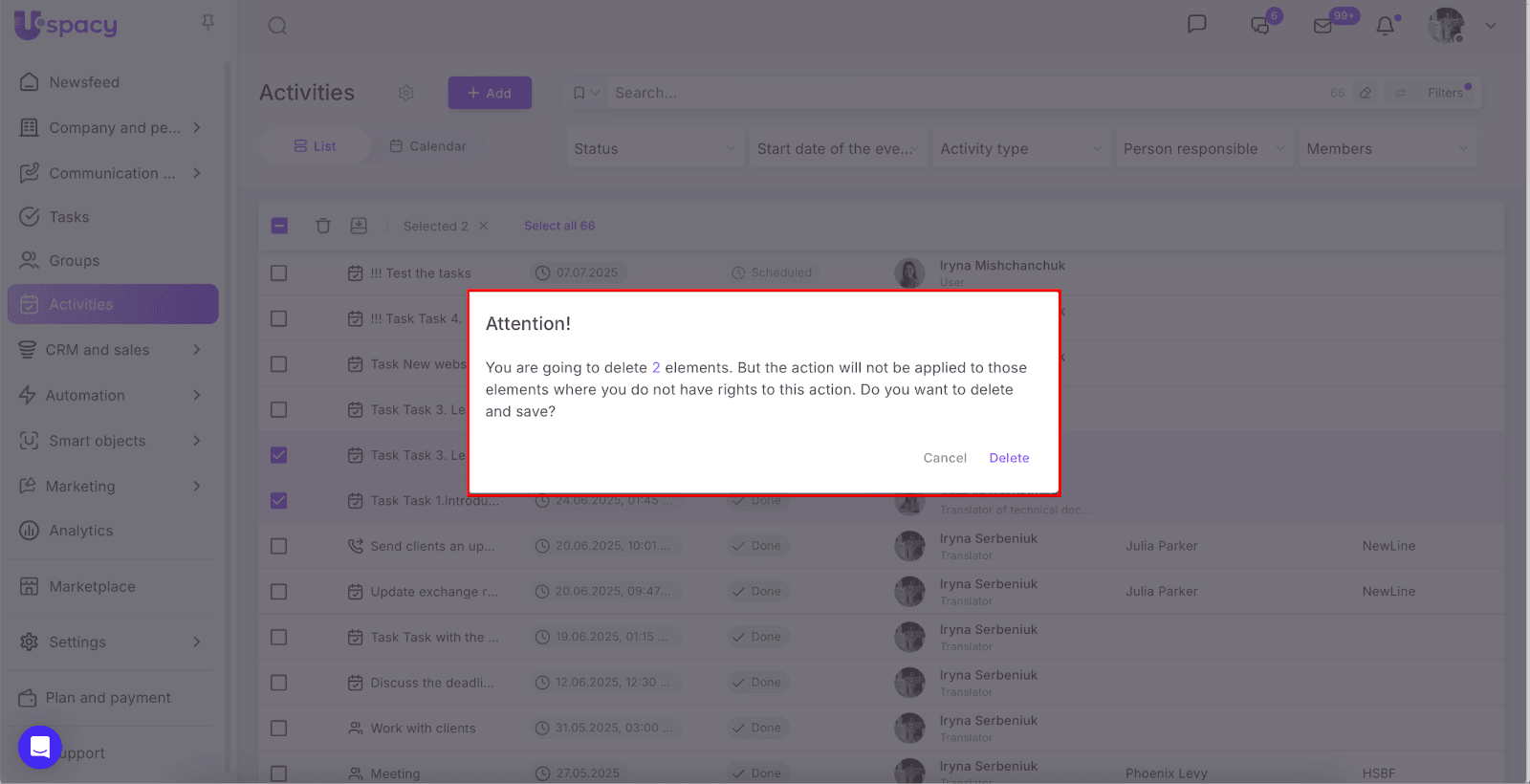Image resolution: width=1530 pixels, height=784 pixels.
Task: Switch to Calendar view tab
Action: [x=428, y=146]
